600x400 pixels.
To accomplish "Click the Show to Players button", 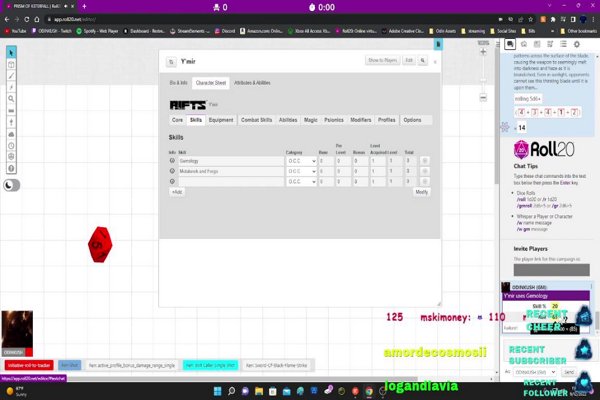I will tap(382, 60).
